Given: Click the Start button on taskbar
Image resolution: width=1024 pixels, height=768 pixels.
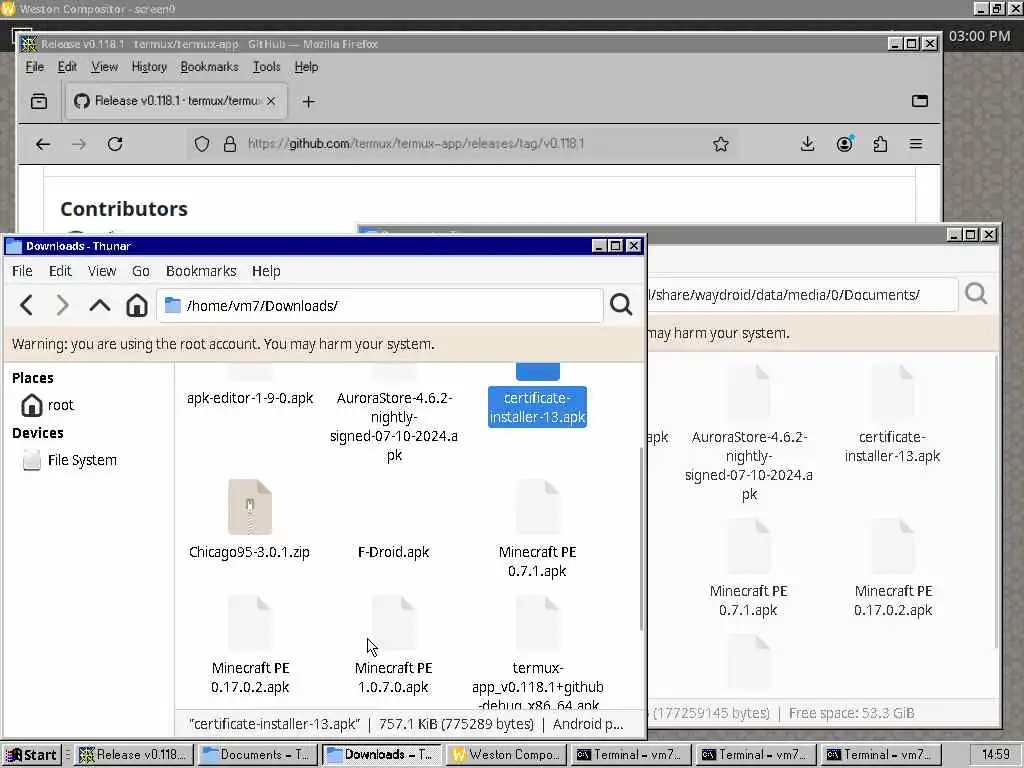Looking at the screenshot, I should 32,755.
